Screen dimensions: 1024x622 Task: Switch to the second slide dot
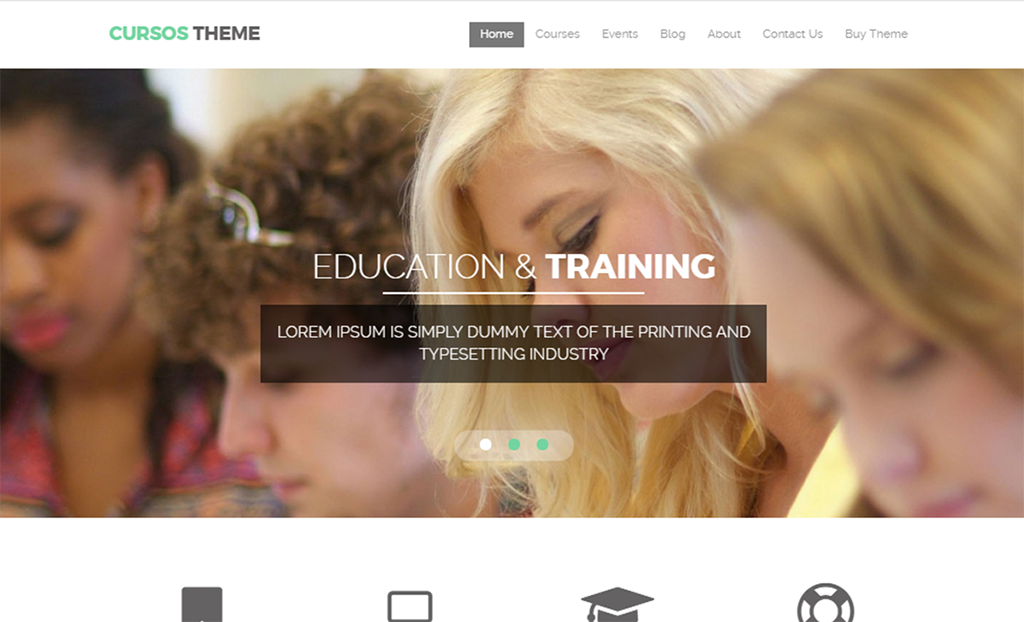(514, 444)
